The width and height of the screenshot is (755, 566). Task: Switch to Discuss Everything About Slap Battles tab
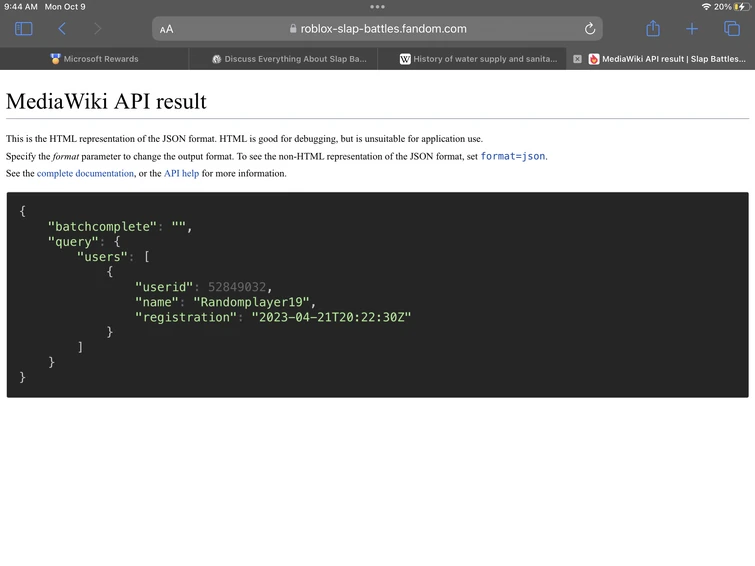[x=288, y=59]
